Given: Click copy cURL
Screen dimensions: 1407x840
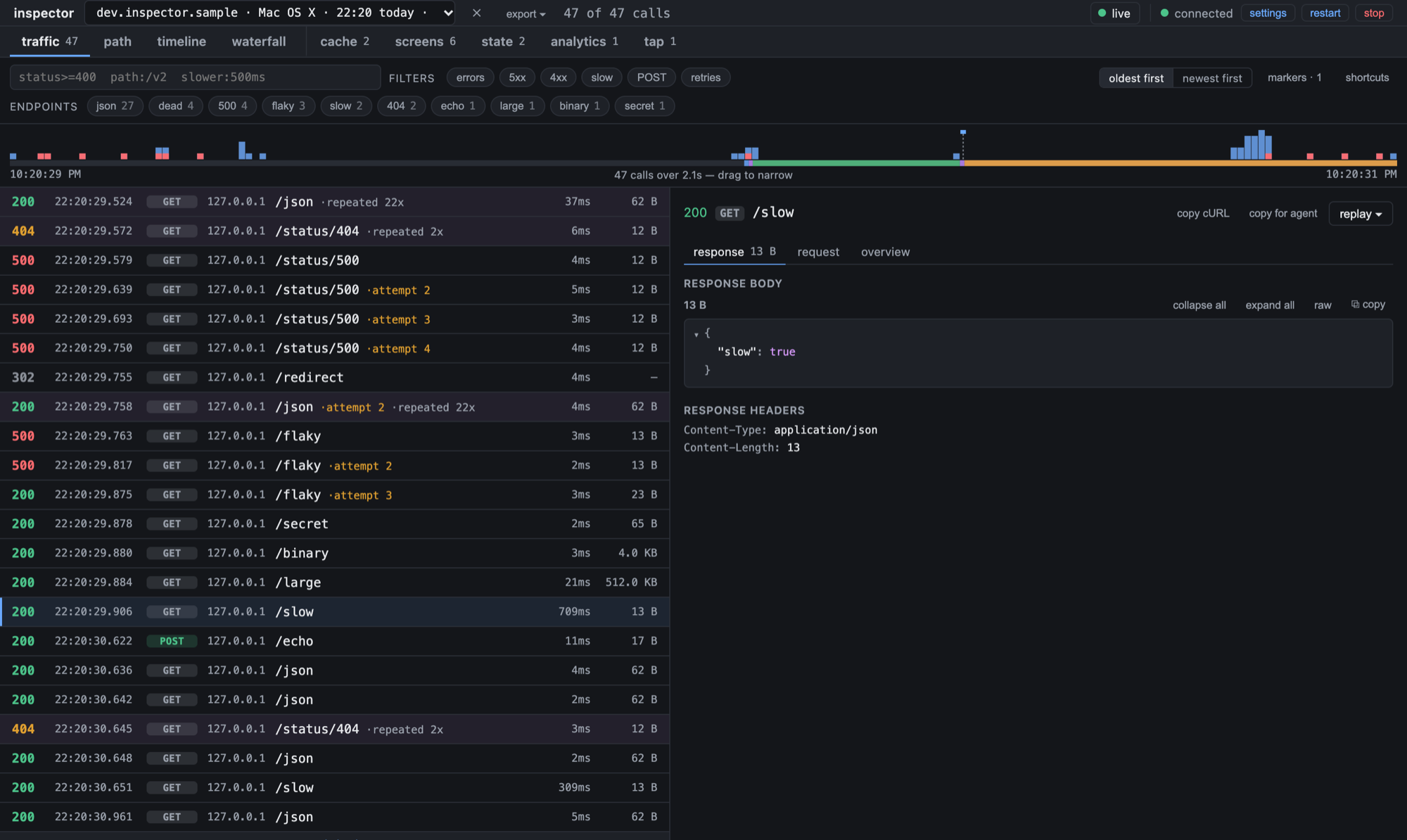Looking at the screenshot, I should tap(1203, 213).
